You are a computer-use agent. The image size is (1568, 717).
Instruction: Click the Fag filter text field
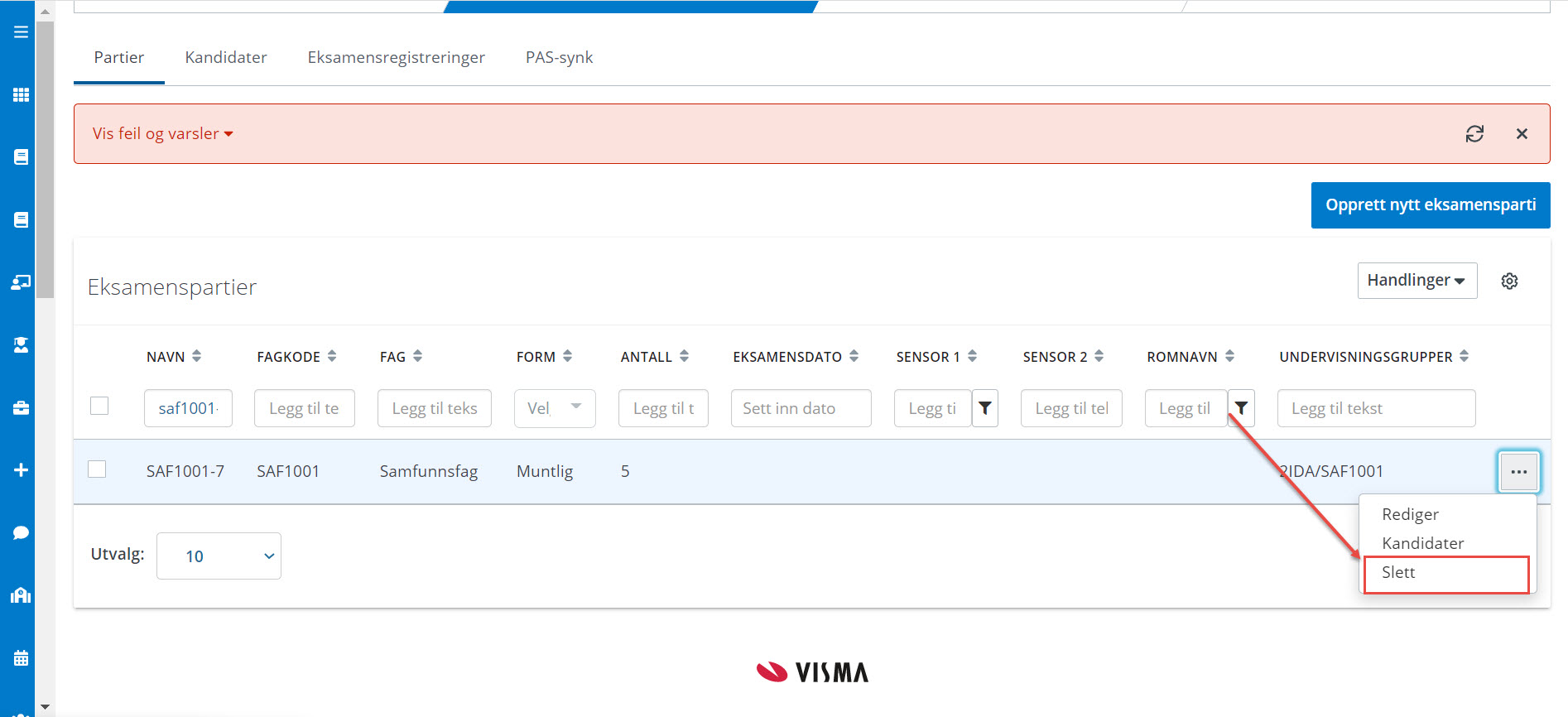434,408
